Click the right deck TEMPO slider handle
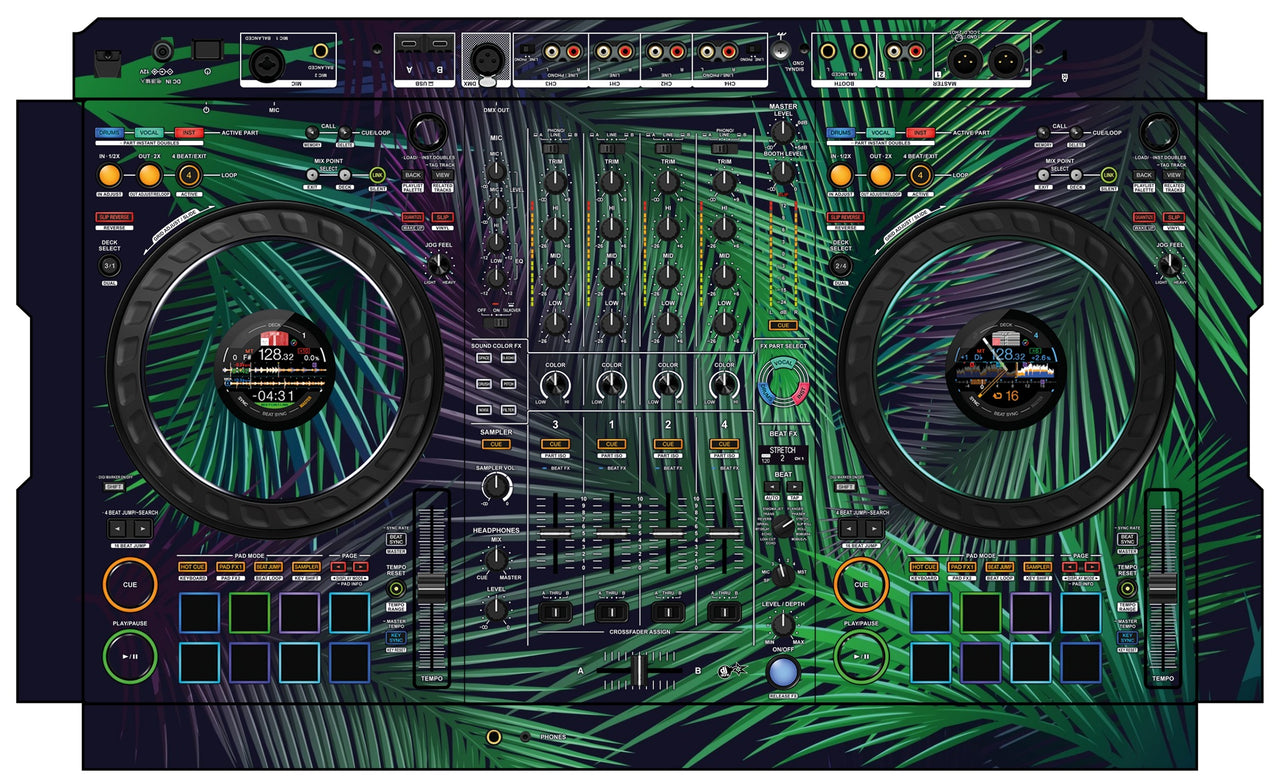1280x778 pixels. (1162, 587)
